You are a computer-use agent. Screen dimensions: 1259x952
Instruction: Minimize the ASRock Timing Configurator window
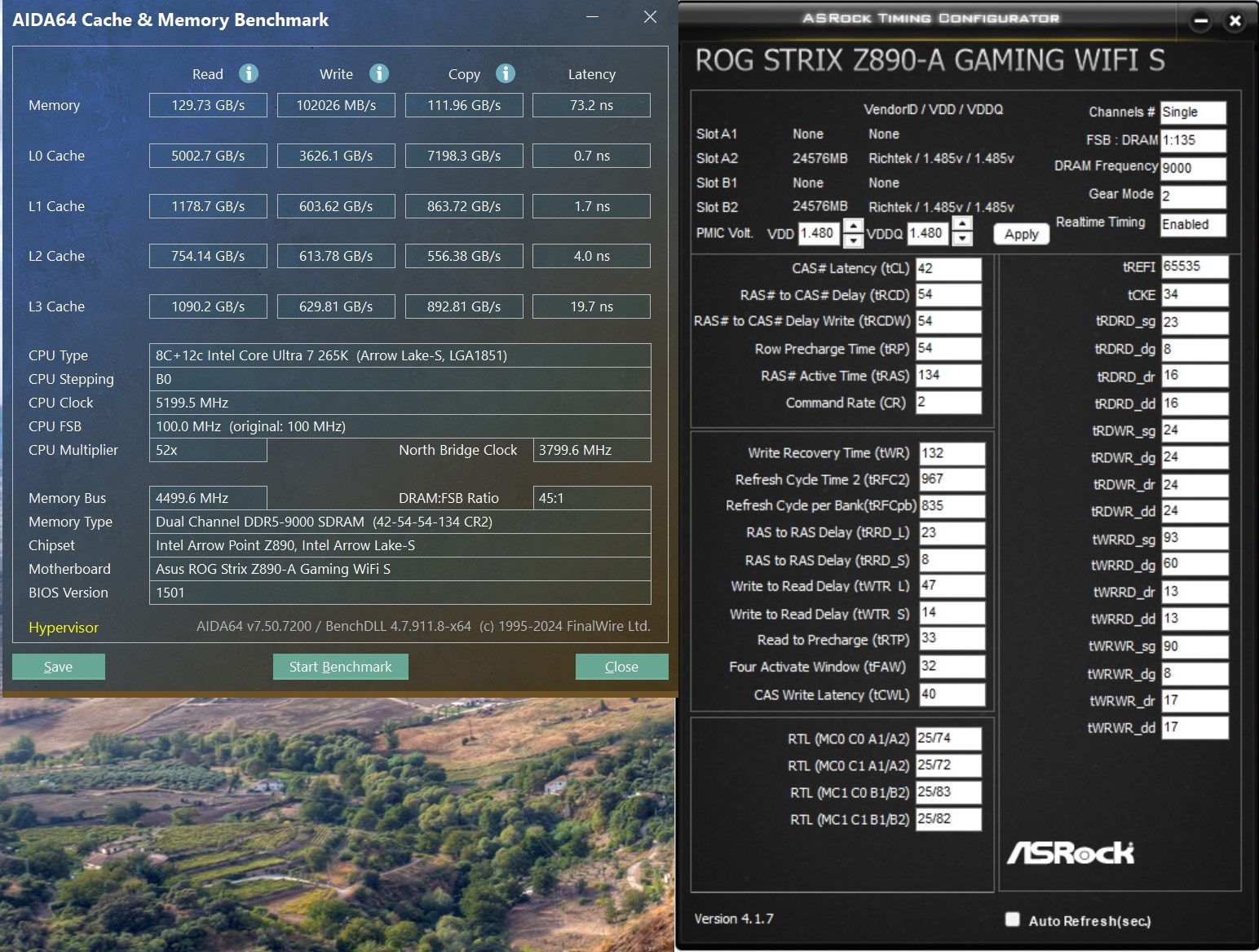point(1200,21)
